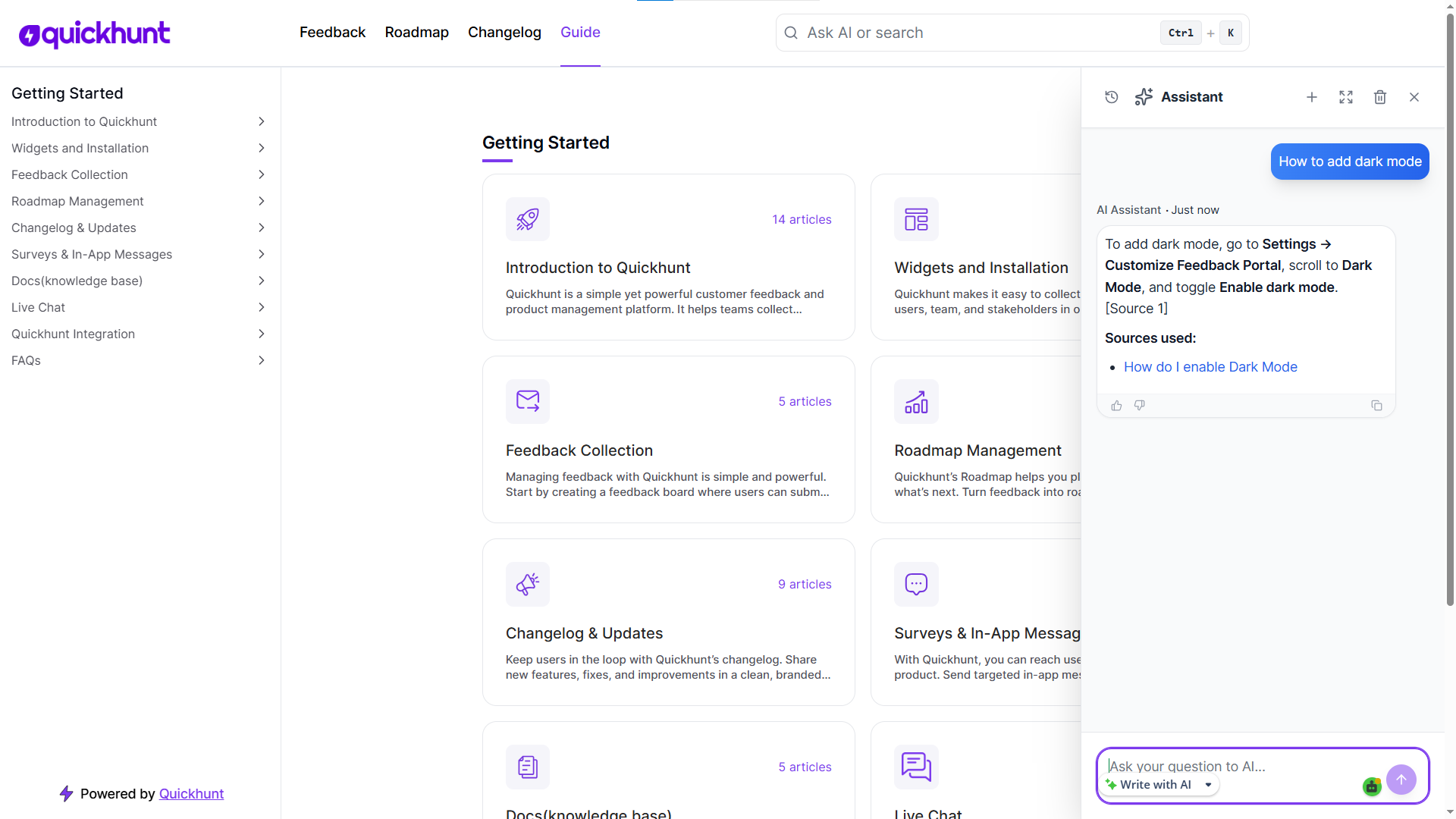Open the Changelog tab
Screen dimensions: 1456x819
[x=504, y=32]
